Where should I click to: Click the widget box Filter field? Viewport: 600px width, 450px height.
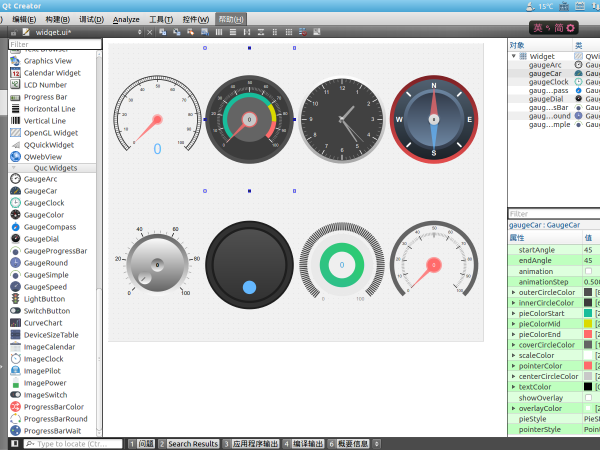(x=55, y=44)
